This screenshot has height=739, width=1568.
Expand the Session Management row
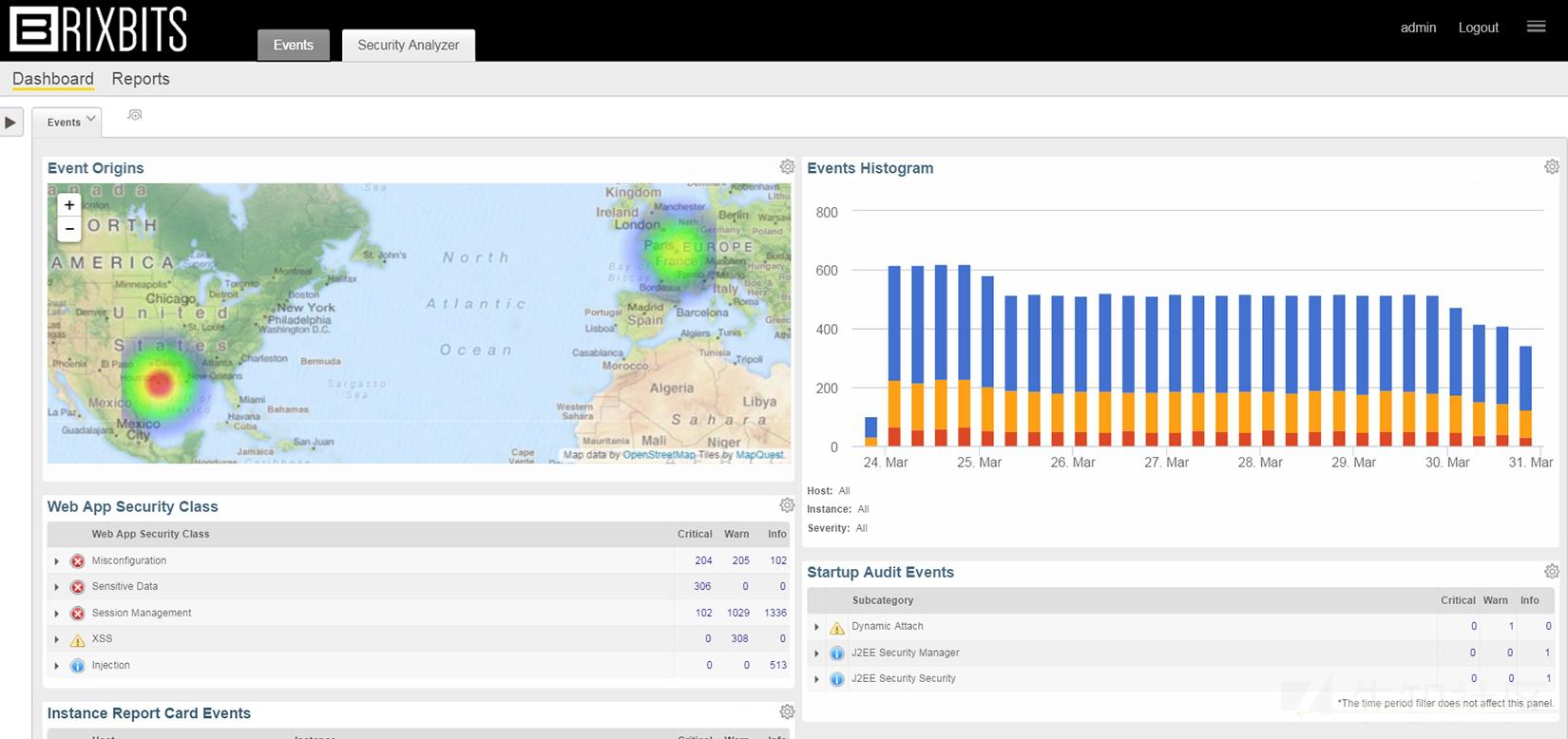[57, 614]
